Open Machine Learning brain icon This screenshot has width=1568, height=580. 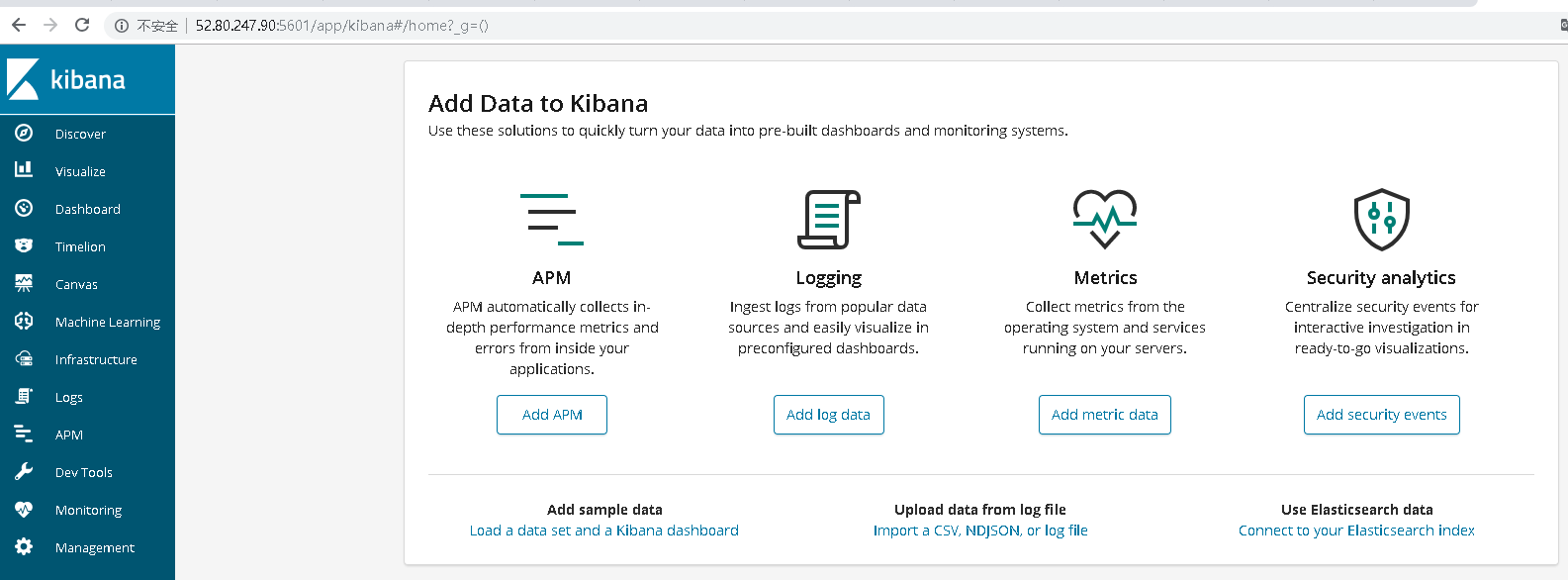[24, 321]
